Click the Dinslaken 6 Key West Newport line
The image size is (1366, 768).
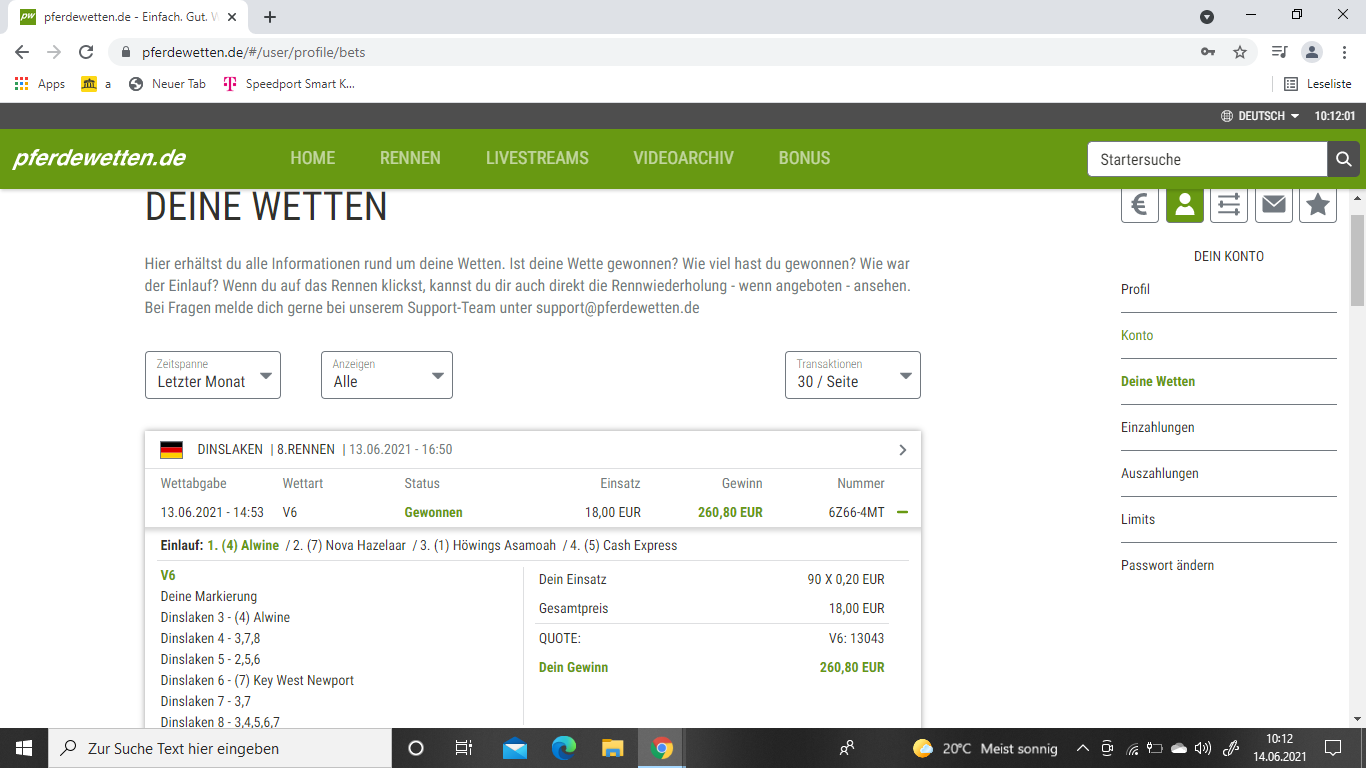(257, 680)
